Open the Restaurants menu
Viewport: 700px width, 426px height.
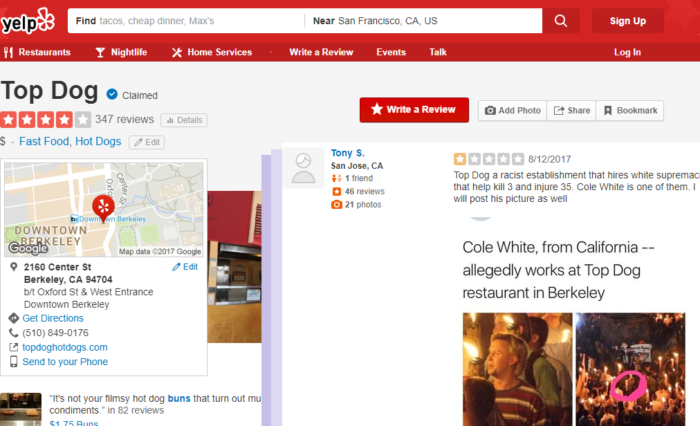[x=38, y=52]
